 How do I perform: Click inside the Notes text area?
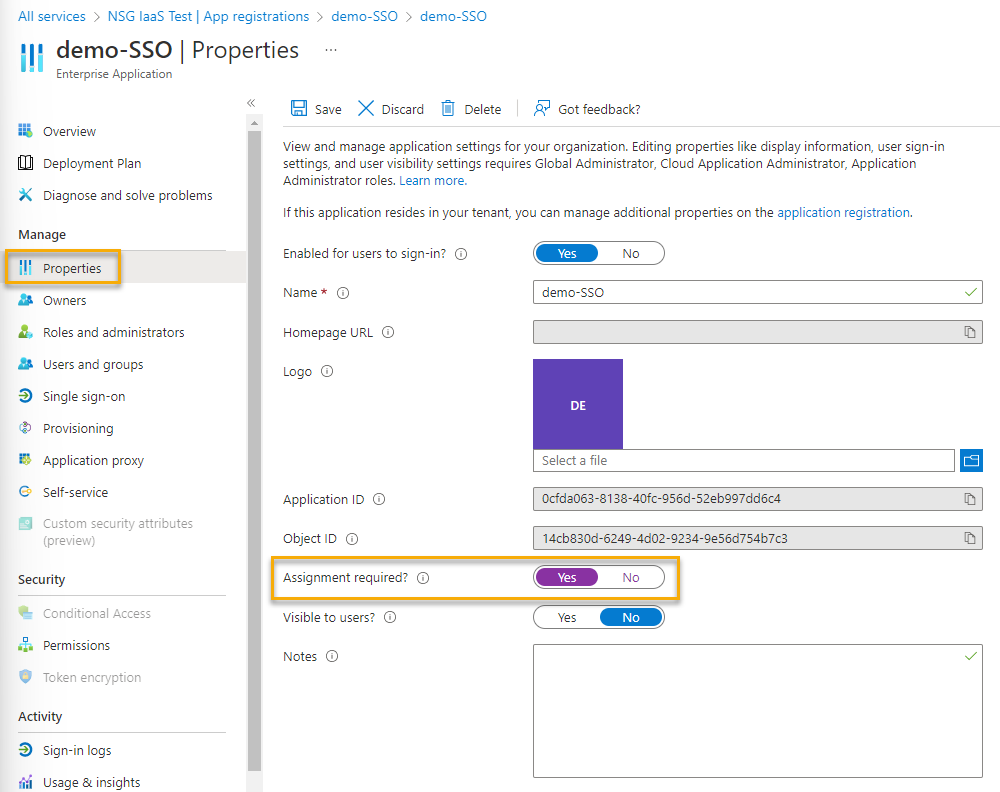tap(757, 710)
